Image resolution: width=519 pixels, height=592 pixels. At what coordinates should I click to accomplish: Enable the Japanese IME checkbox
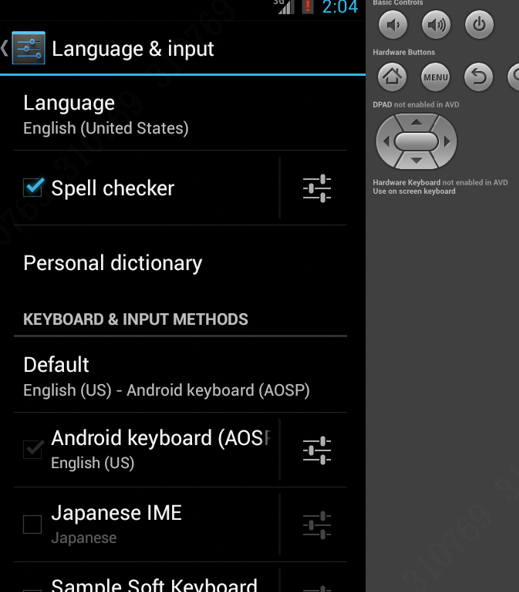(32, 524)
